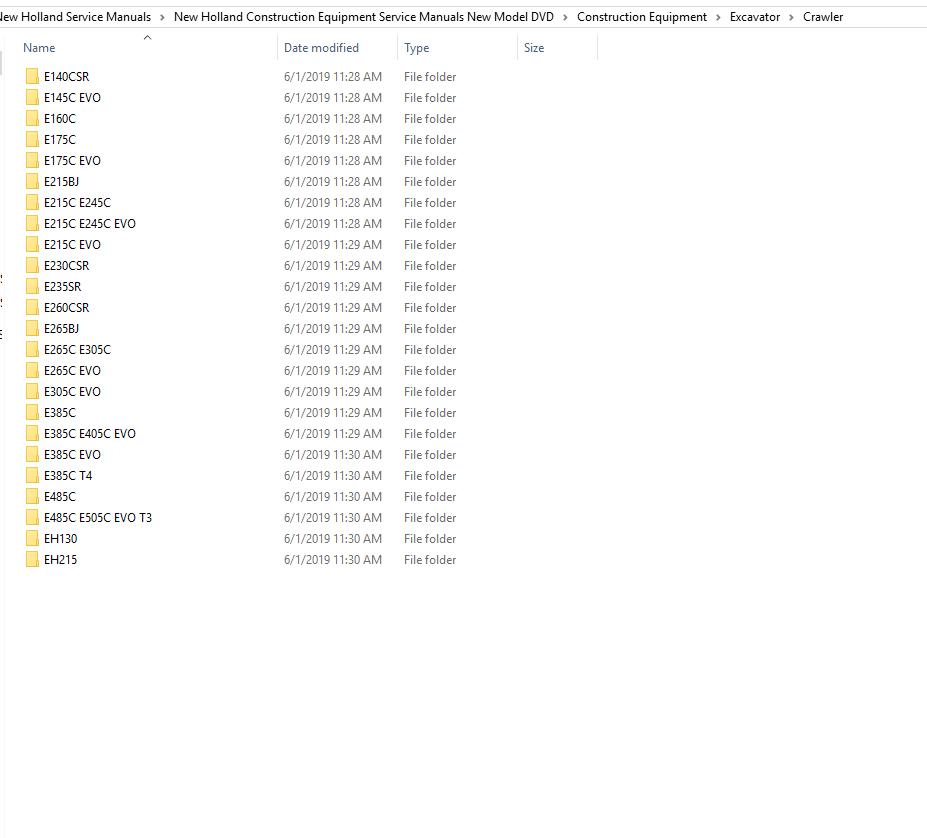Click the E385C T4 folder icon

coord(33,475)
